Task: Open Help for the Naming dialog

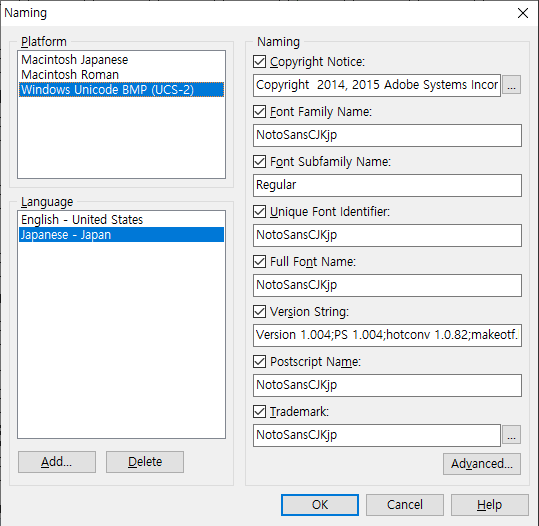Action: (490, 505)
